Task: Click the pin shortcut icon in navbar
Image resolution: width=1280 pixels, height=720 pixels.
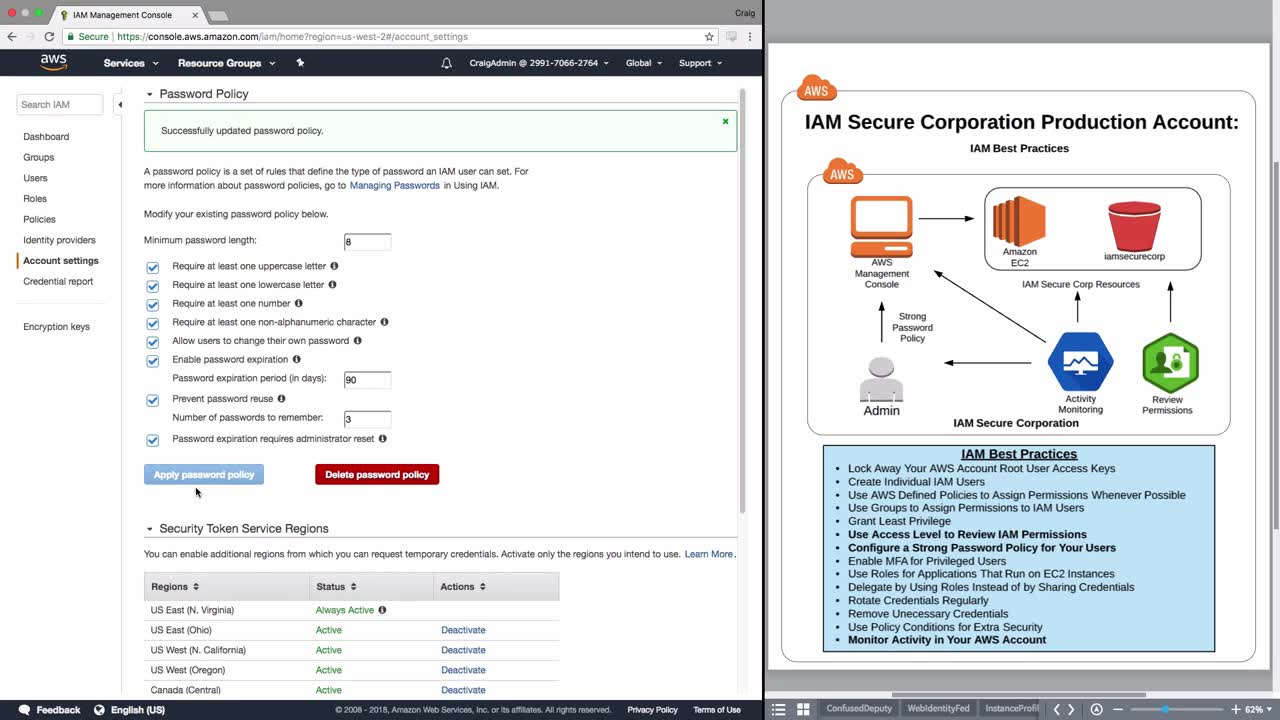Action: coord(300,63)
